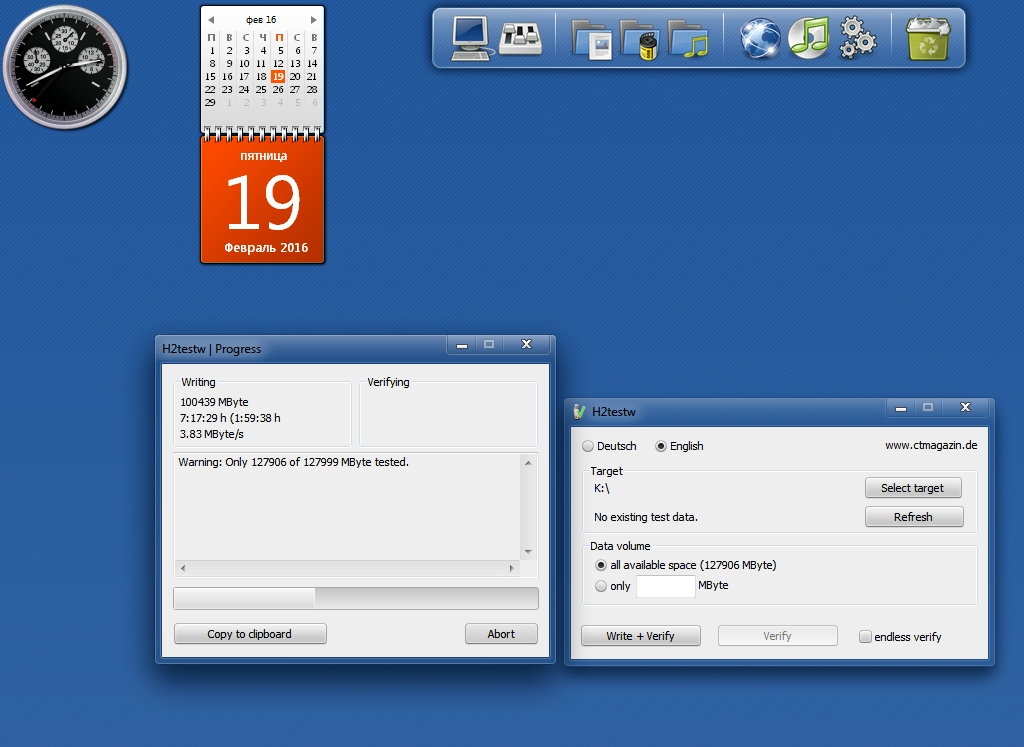The image size is (1024, 747).
Task: Click the writing progress bar
Action: pos(355,598)
